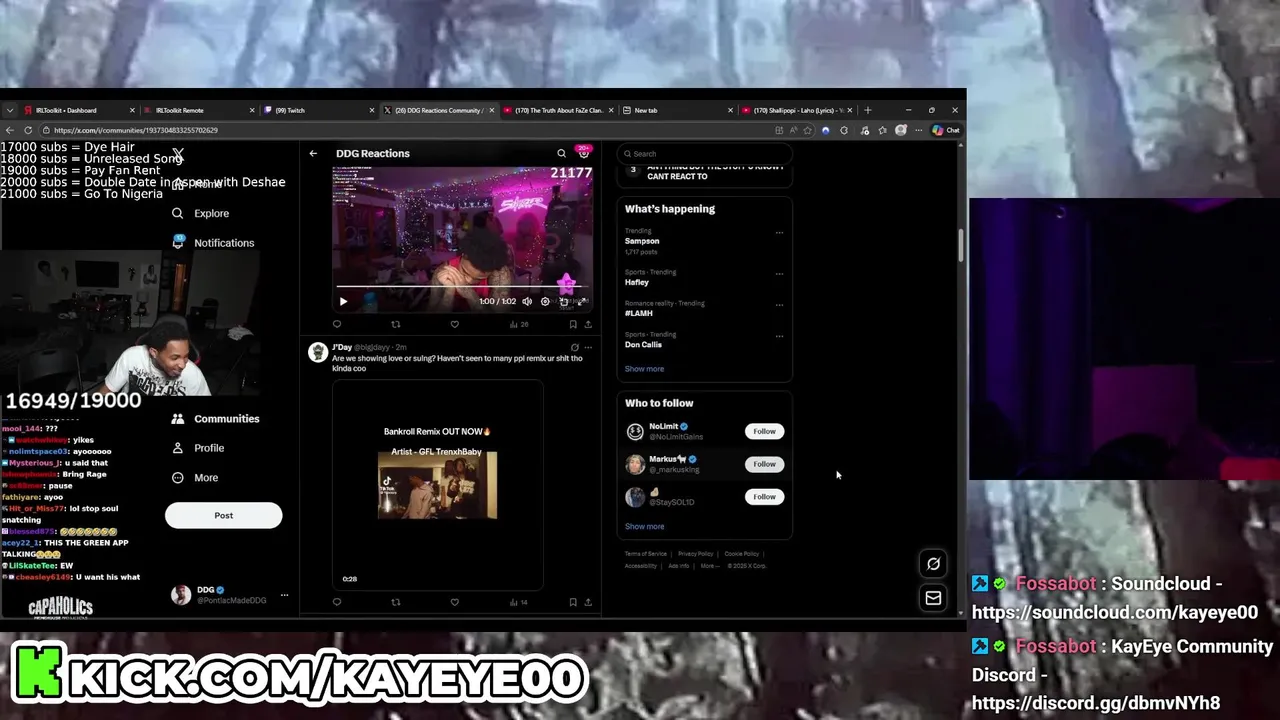Open top video's playback settings gear

pos(545,301)
